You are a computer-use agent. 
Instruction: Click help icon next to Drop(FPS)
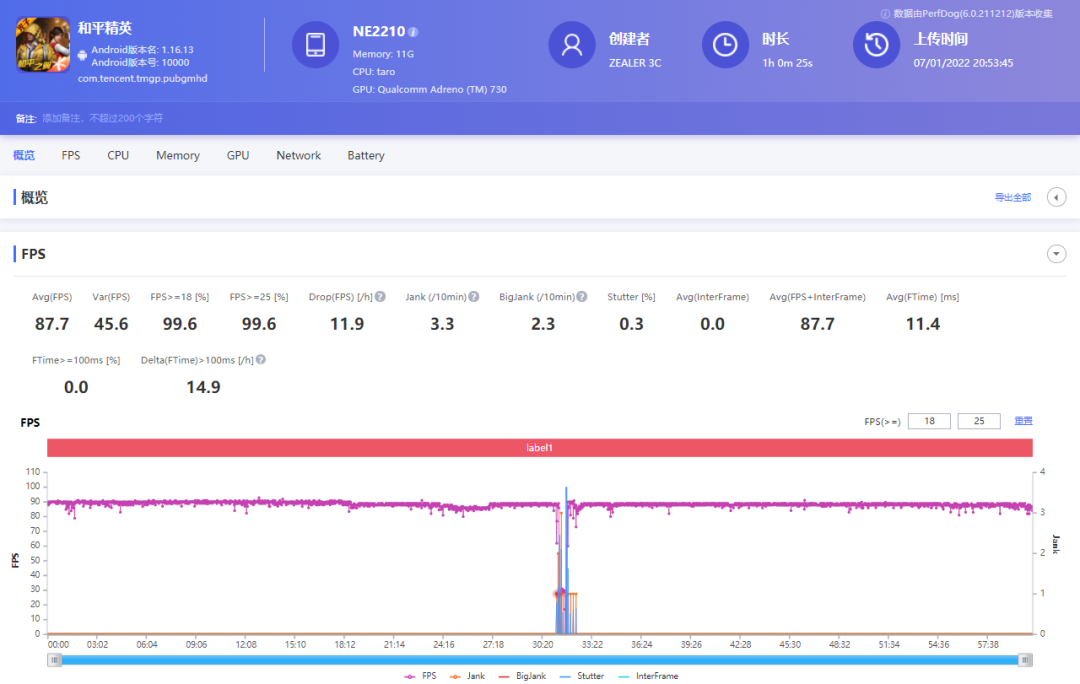click(380, 297)
